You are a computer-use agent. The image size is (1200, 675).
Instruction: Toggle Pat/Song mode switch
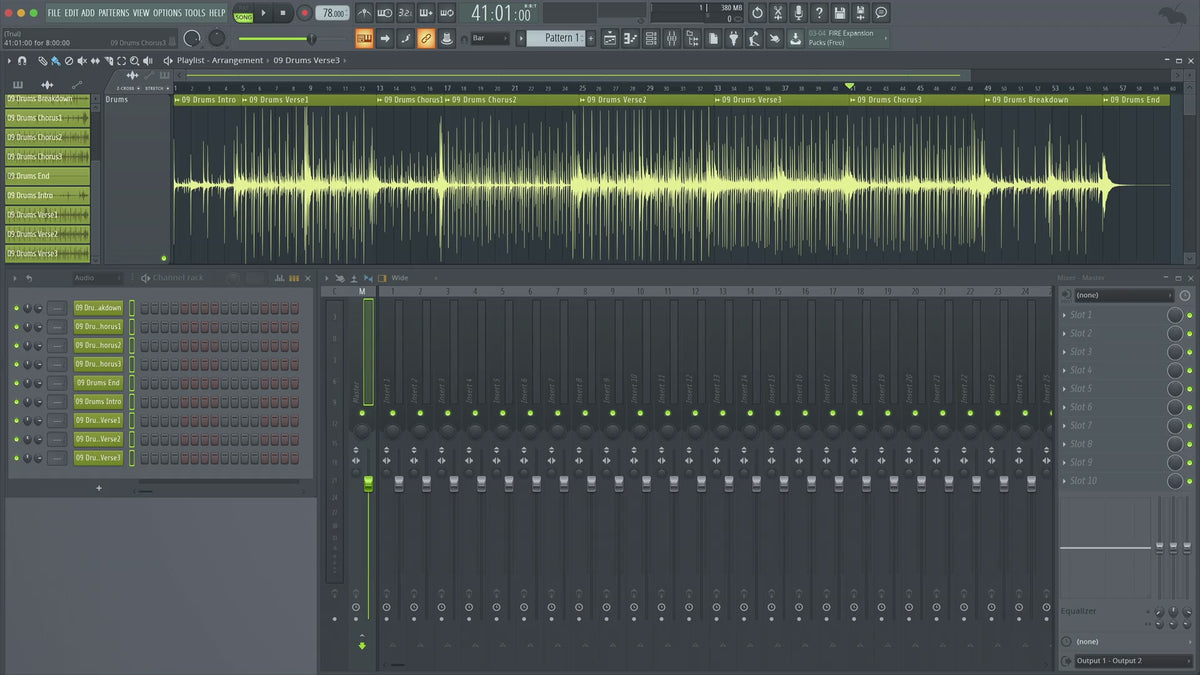[243, 13]
